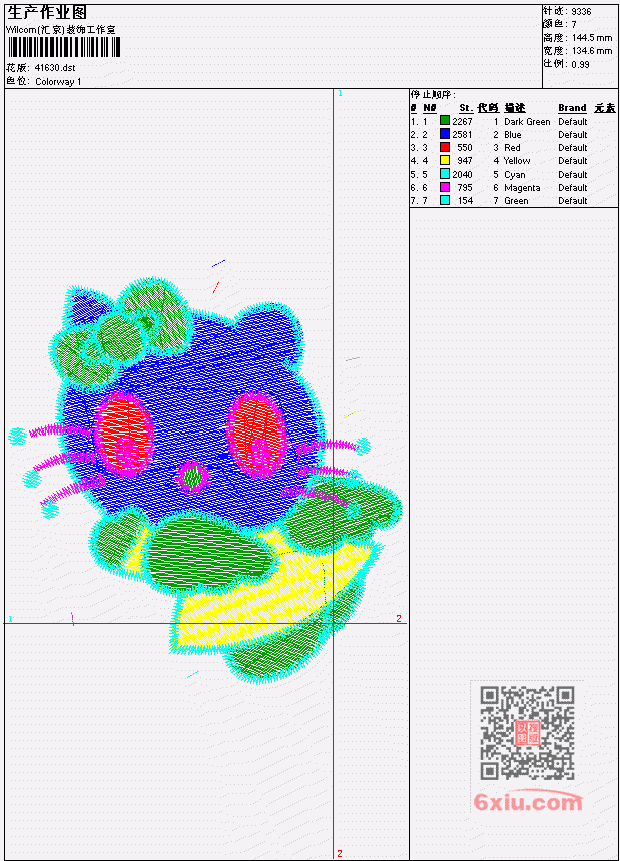Click the "Colorway 1" label
The height and width of the screenshot is (861, 620).
[x=58, y=82]
